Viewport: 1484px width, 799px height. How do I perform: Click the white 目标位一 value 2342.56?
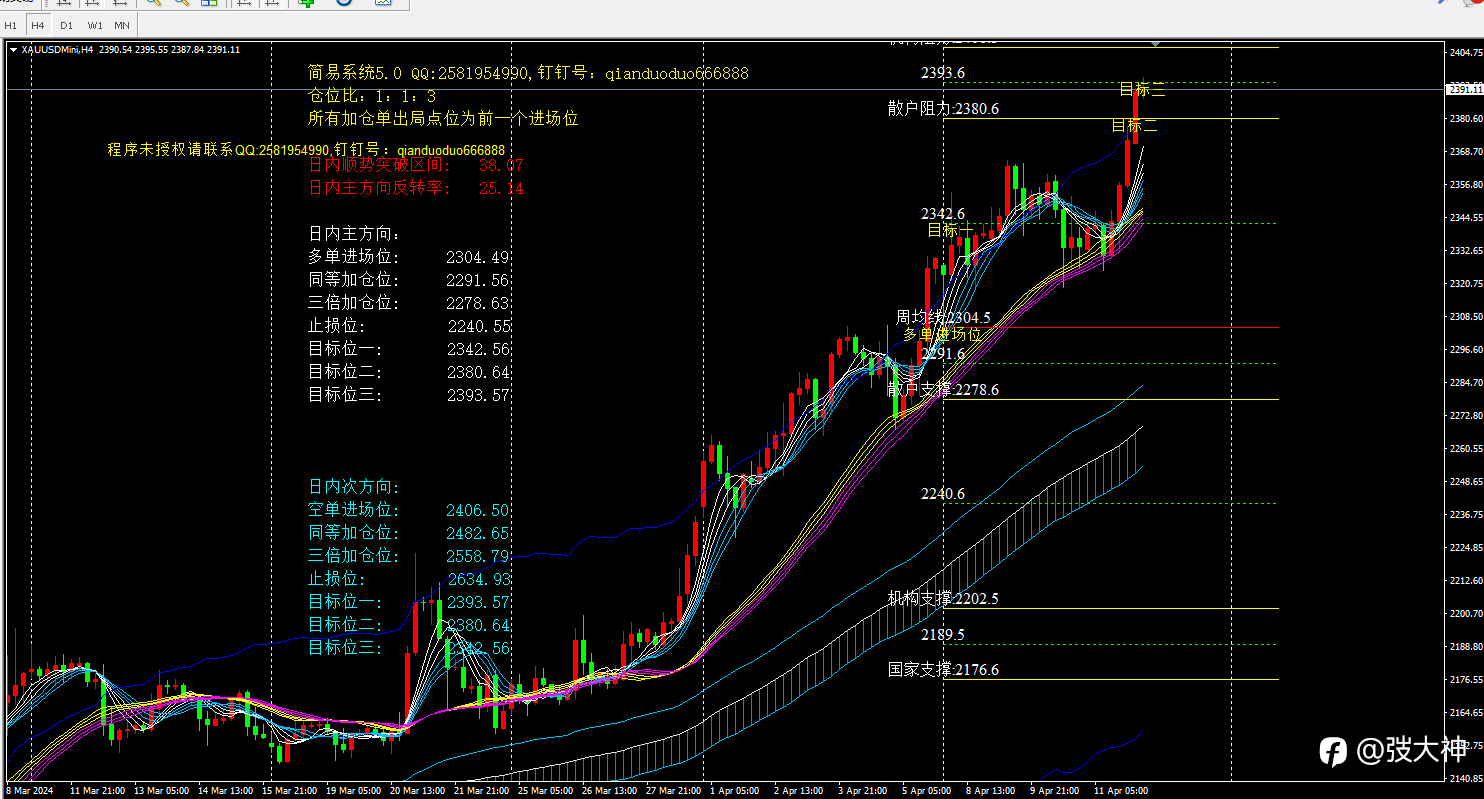479,349
